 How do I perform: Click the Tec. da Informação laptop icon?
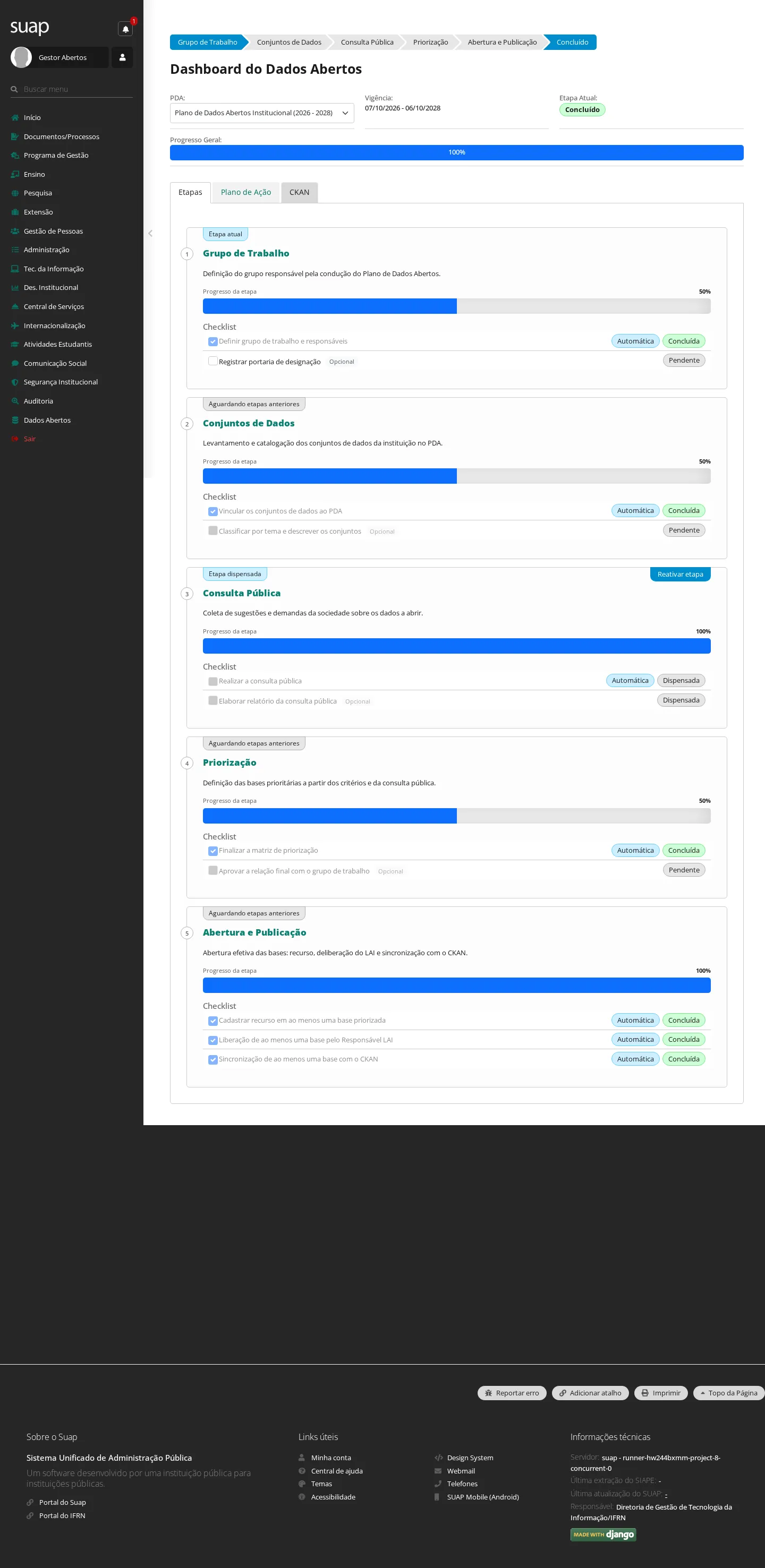(15, 269)
